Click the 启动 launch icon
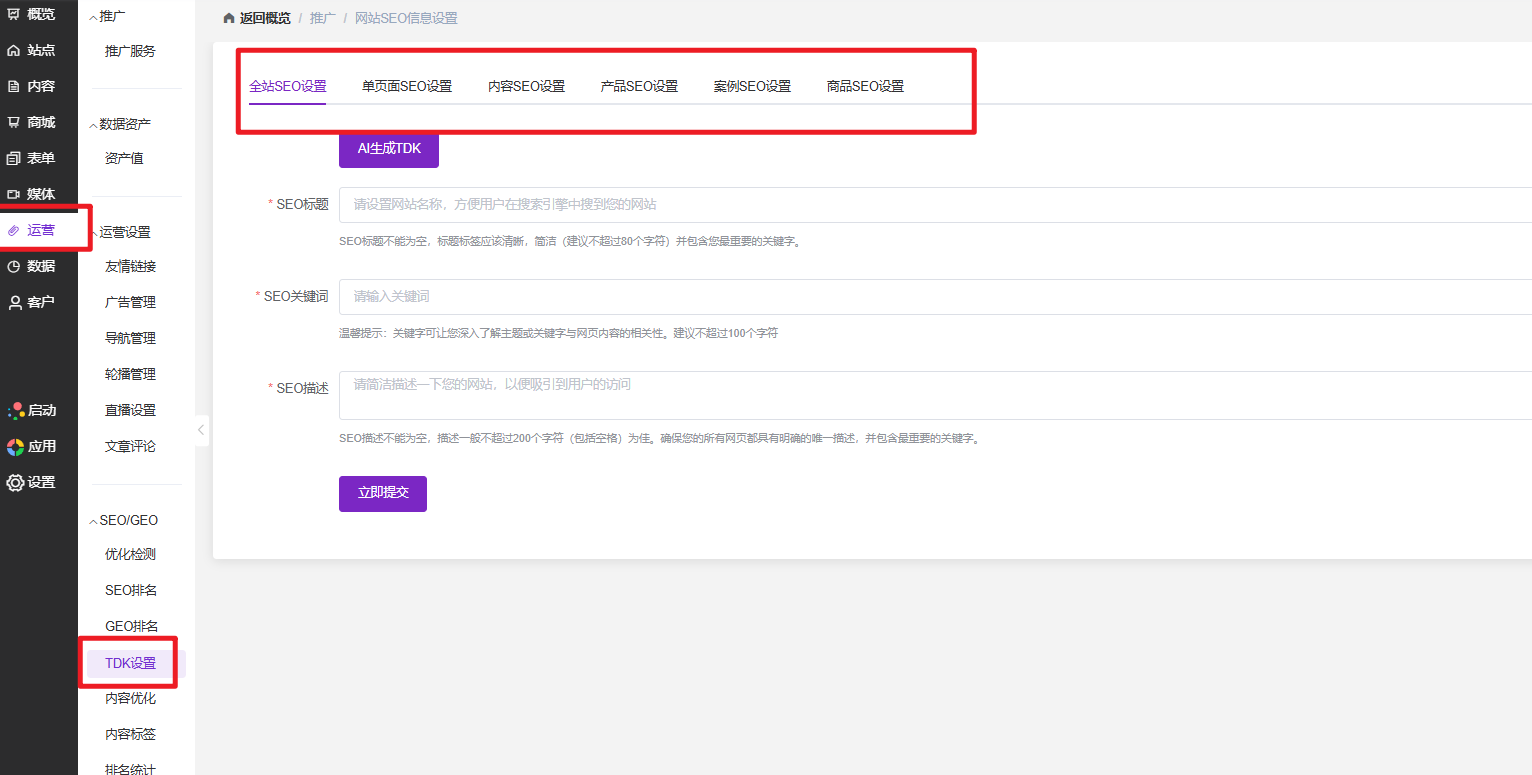The height and width of the screenshot is (775, 1532). (15, 410)
